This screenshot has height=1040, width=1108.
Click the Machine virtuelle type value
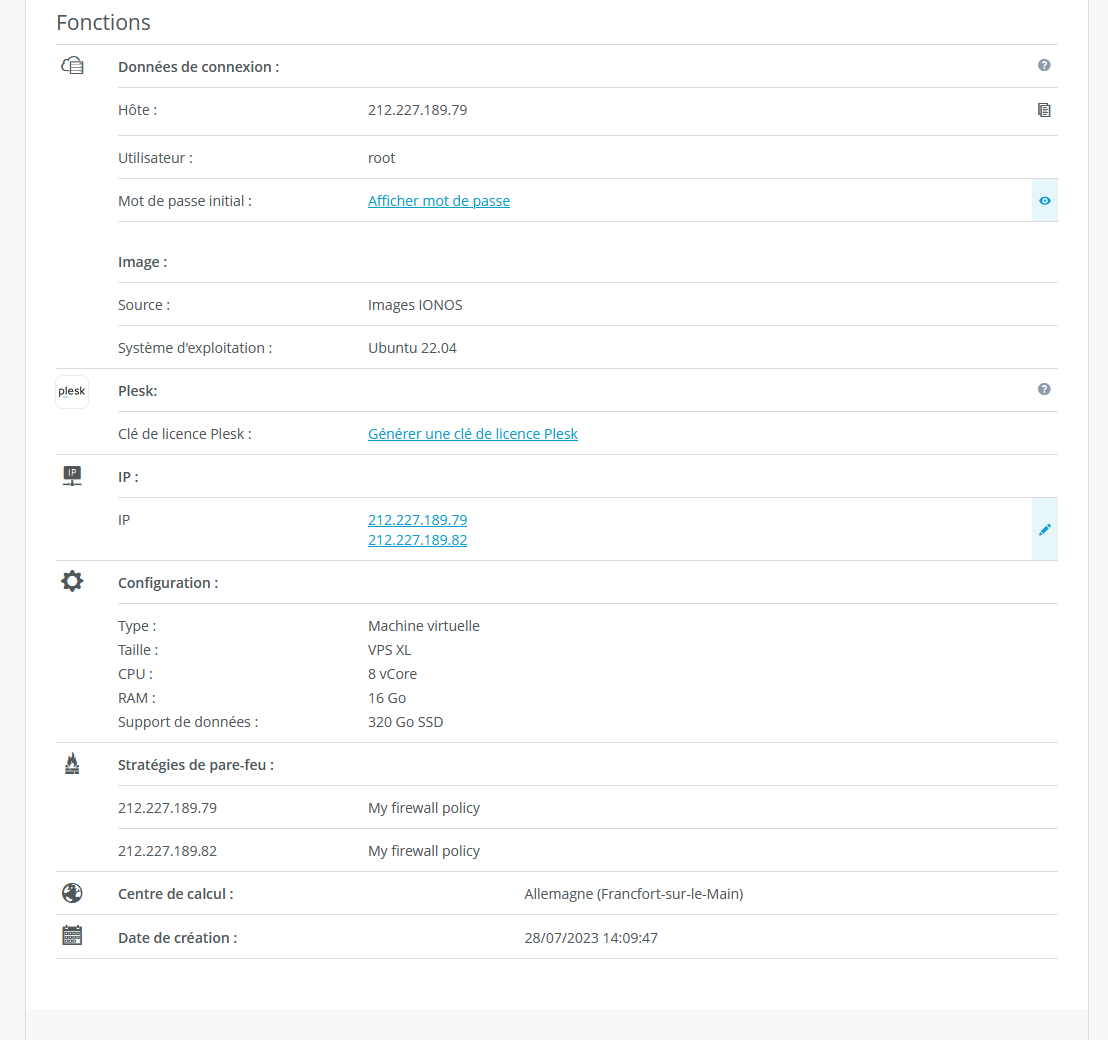click(x=423, y=626)
